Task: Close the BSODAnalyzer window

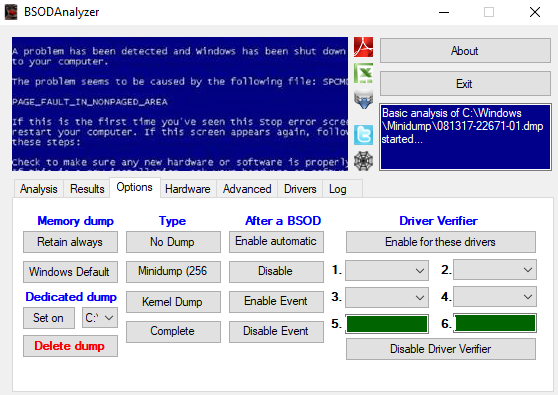Action: [535, 12]
